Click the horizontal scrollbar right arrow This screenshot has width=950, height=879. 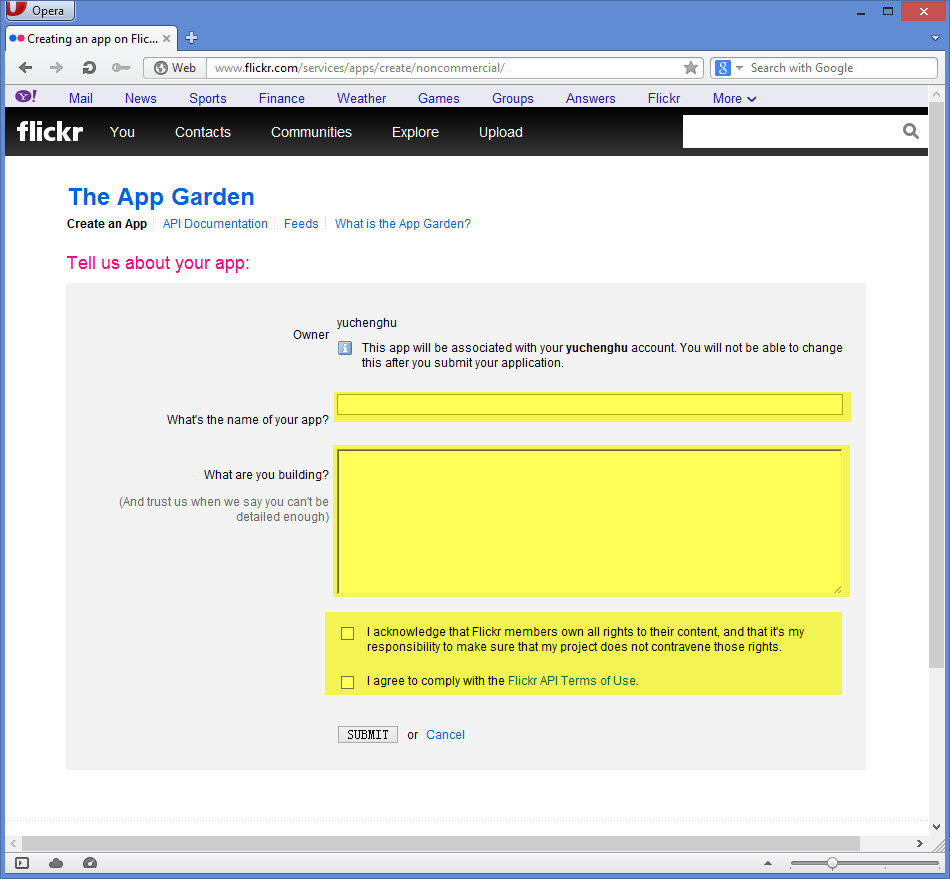click(x=920, y=843)
